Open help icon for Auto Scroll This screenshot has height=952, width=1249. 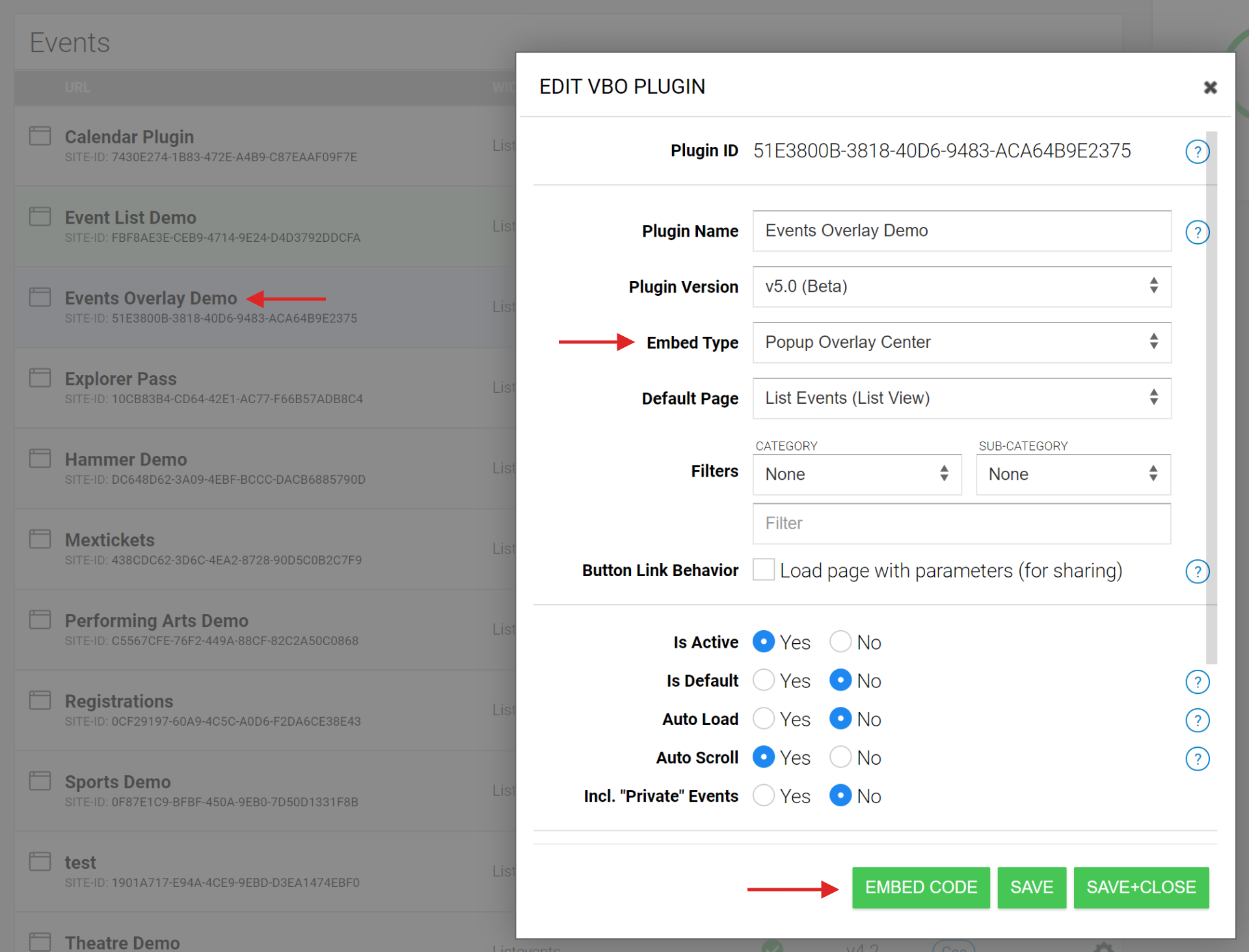1197,759
